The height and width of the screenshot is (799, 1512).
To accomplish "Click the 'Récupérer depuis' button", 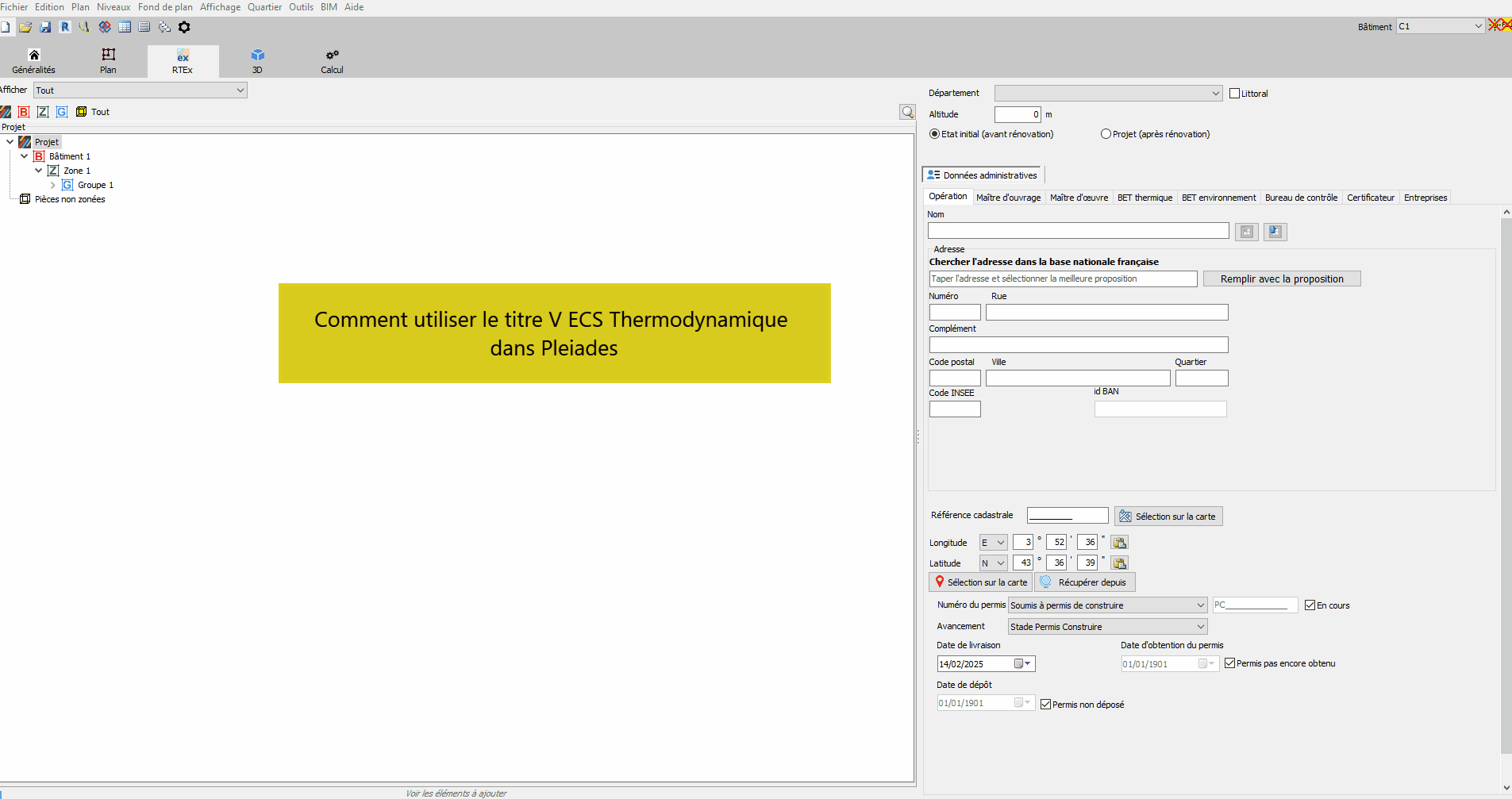I will (x=1085, y=582).
